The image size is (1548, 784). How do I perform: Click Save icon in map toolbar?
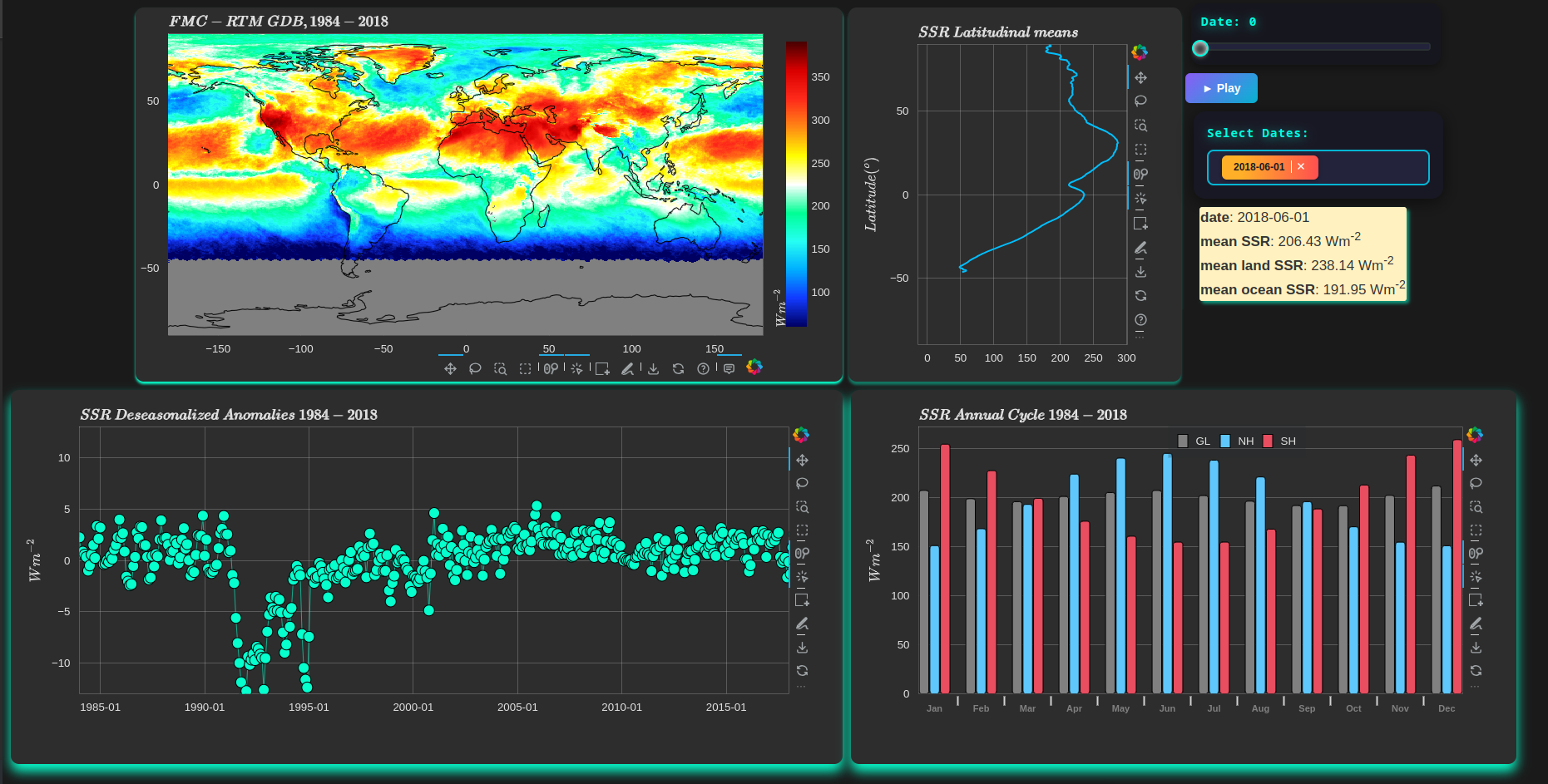coord(653,368)
